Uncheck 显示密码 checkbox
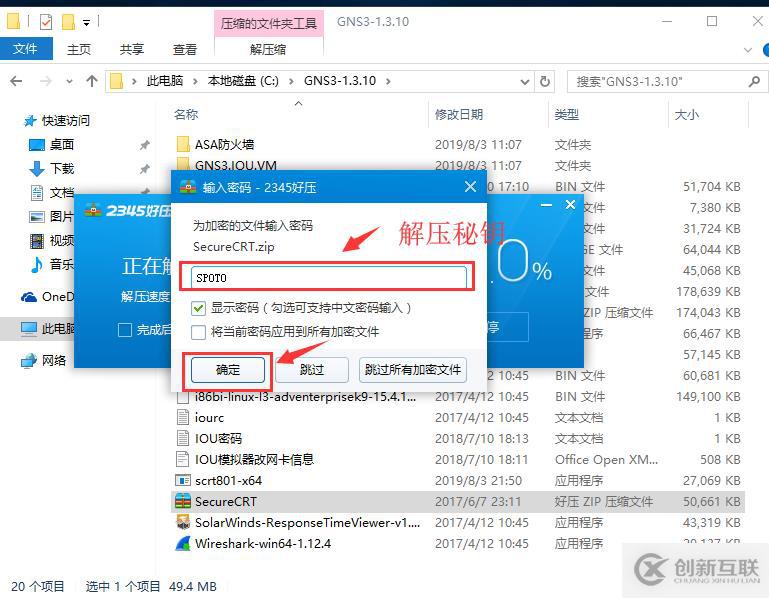769x598 pixels. click(x=198, y=308)
